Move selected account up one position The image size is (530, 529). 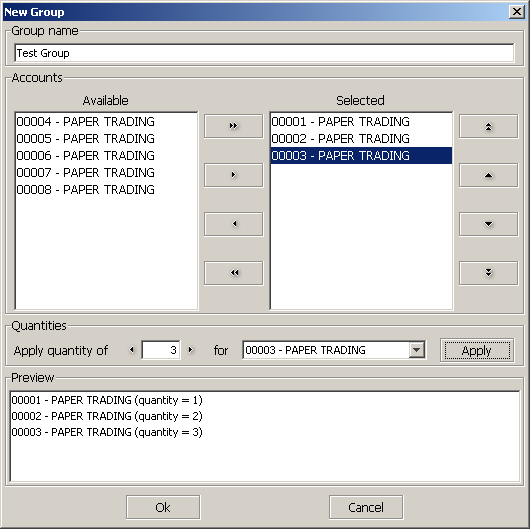[488, 175]
